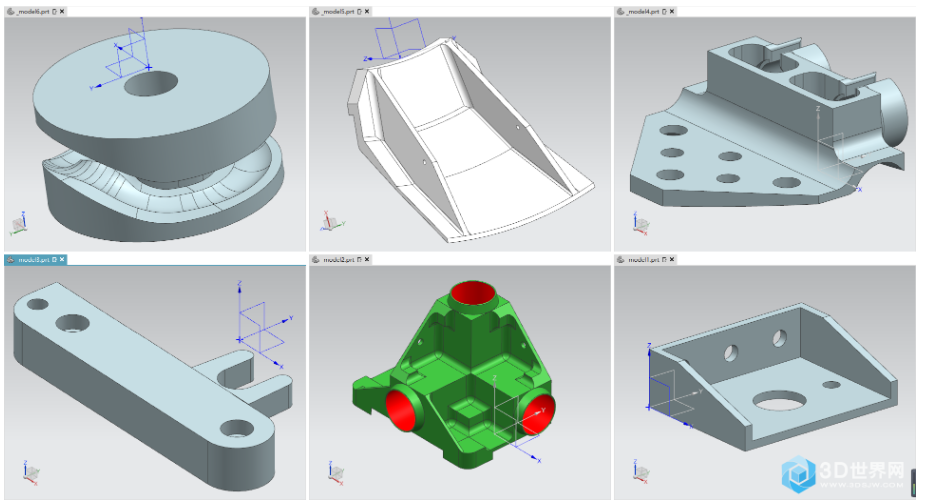Click the undock icon on the _model4.prt tab

[x=663, y=10]
